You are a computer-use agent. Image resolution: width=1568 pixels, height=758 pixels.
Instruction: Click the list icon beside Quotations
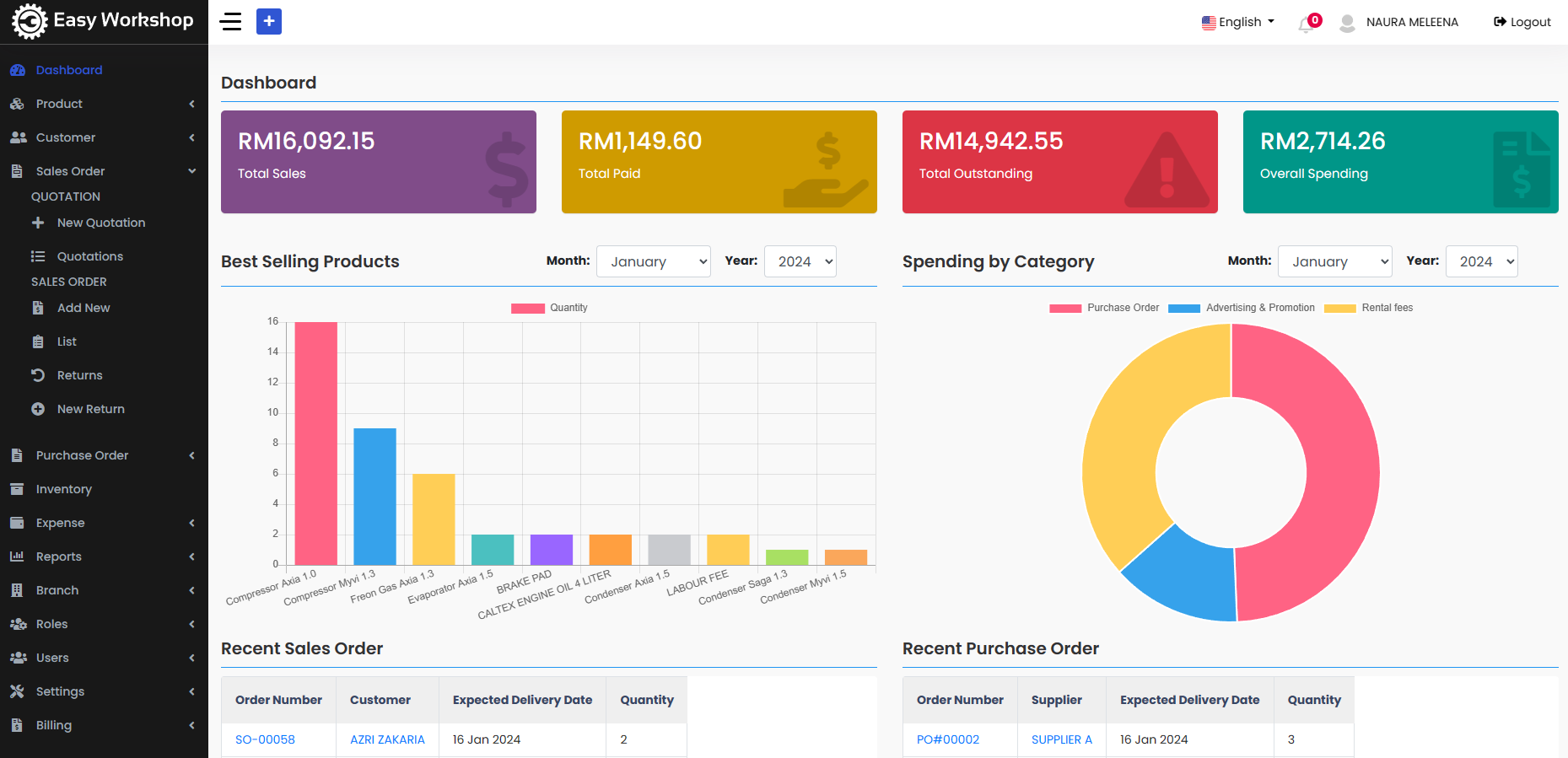38,256
